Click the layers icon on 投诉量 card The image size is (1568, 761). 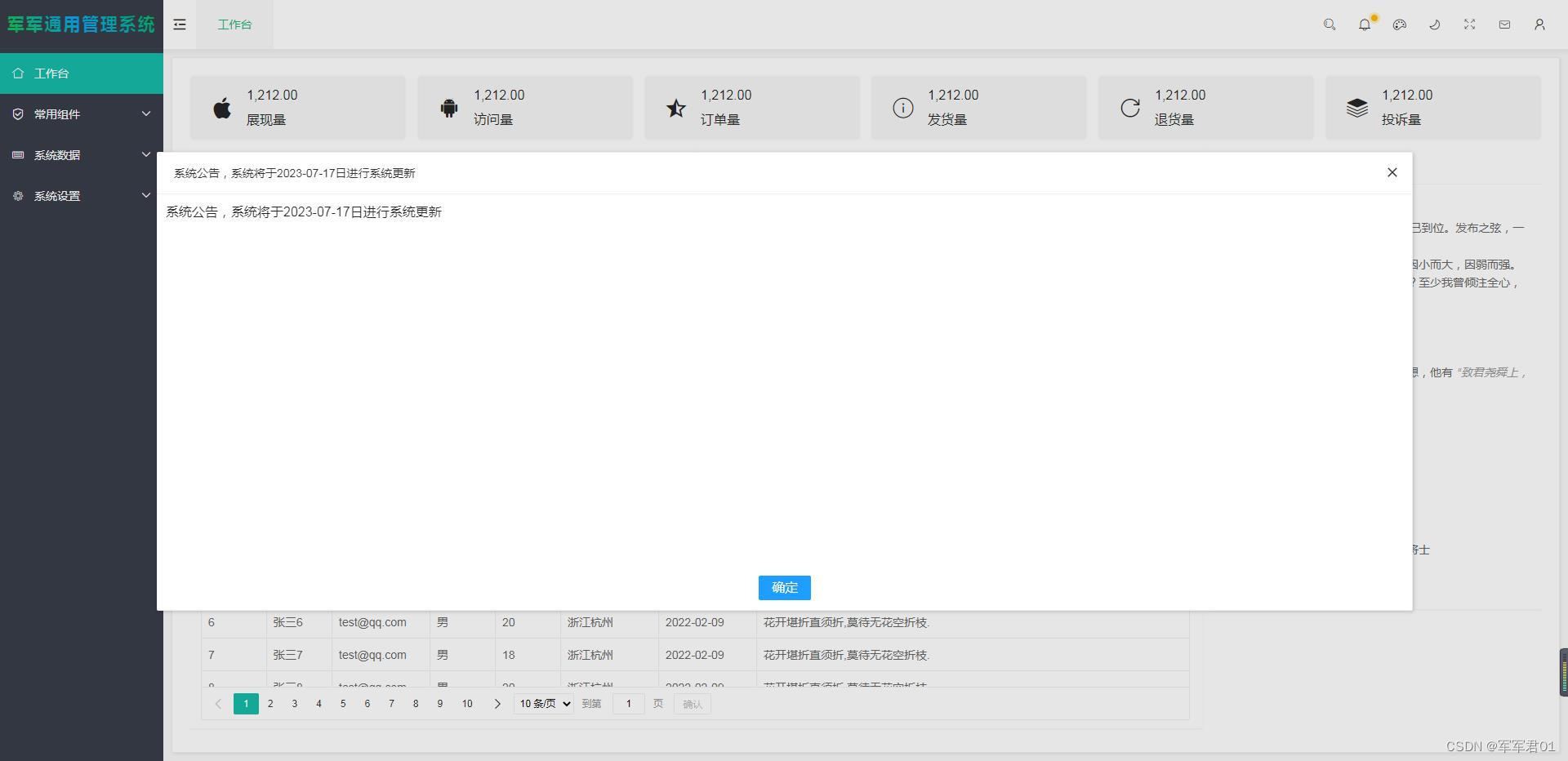click(1357, 108)
